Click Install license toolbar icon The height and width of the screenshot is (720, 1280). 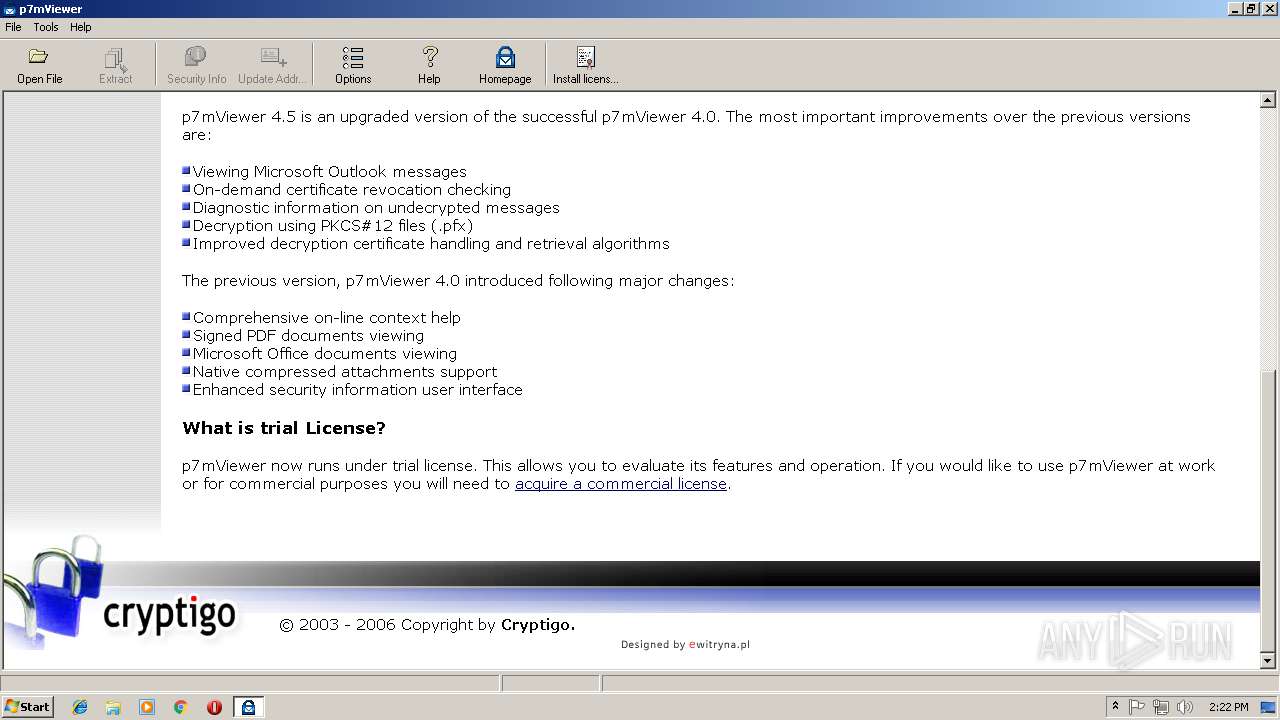(x=586, y=65)
